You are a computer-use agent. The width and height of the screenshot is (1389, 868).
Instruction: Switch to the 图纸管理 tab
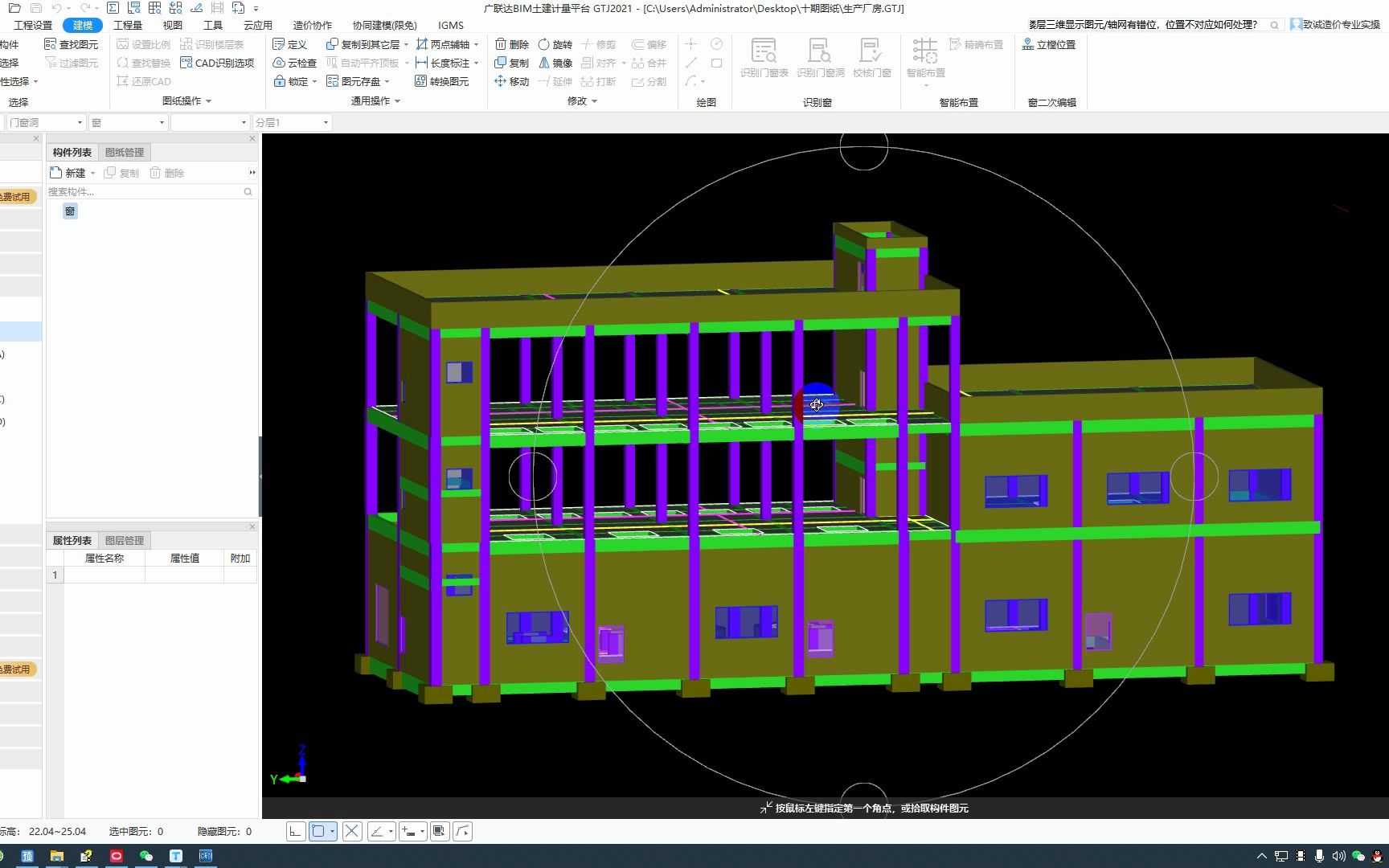point(124,152)
